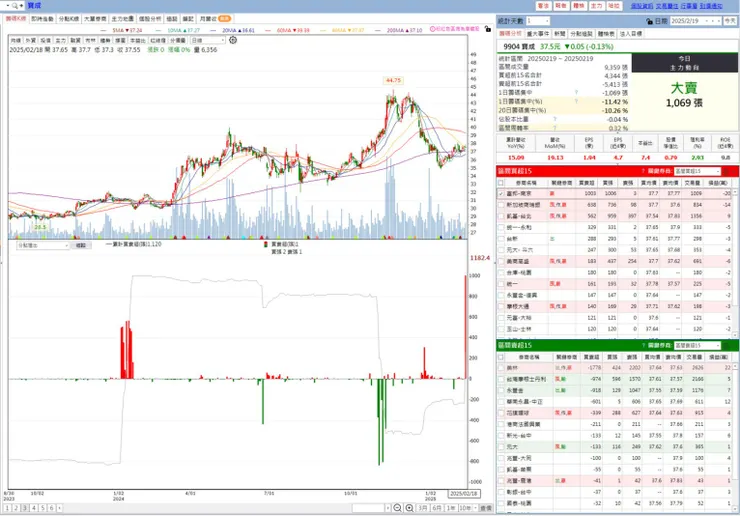The image size is (740, 516).
Task: Set chart range to 6月
Action: 437,508
